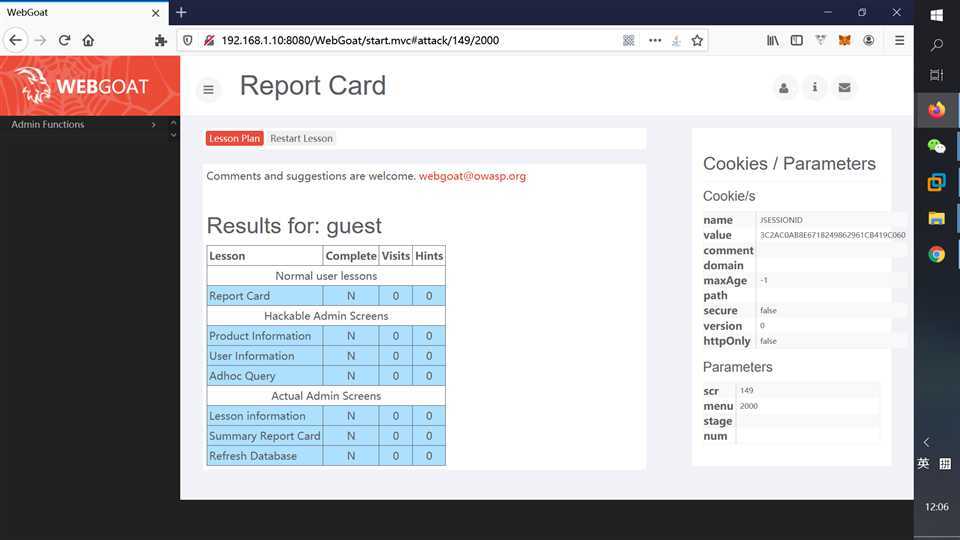Click the WebGoat logo banner

click(x=90, y=86)
